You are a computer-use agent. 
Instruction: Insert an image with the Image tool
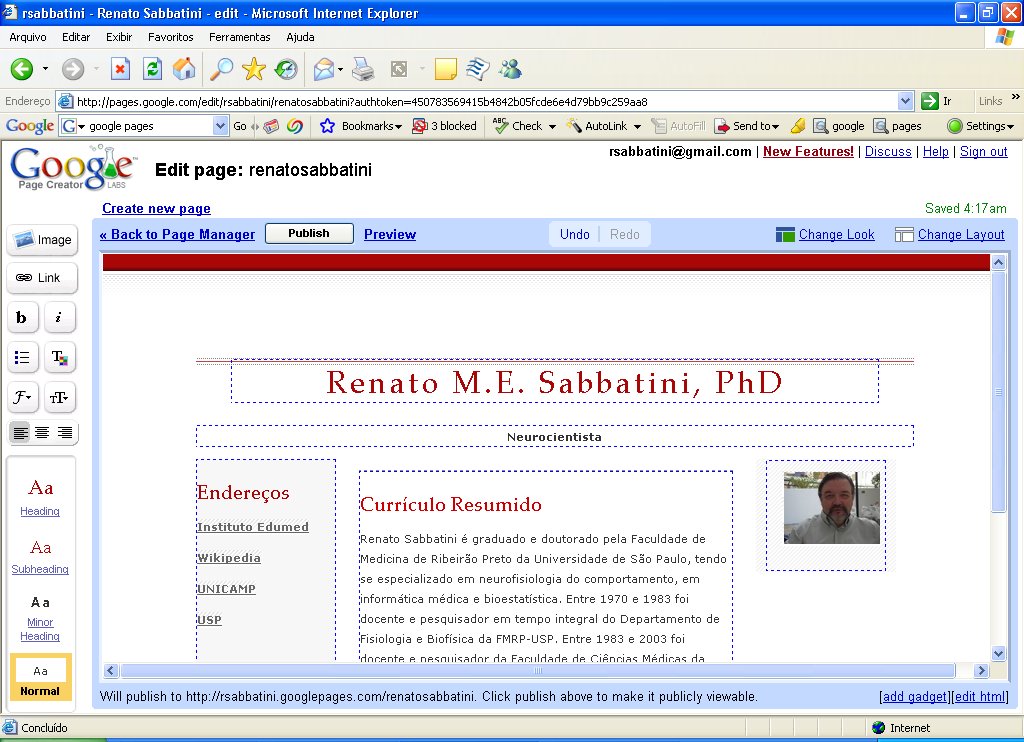pos(42,240)
